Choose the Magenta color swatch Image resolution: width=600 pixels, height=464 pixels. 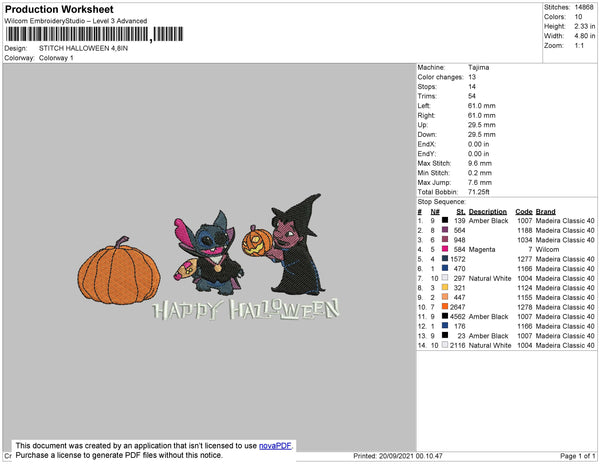445,249
